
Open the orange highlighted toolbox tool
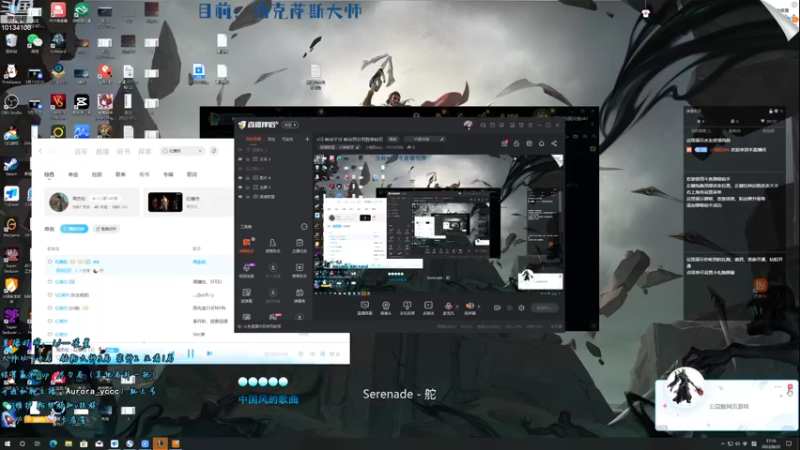246,245
